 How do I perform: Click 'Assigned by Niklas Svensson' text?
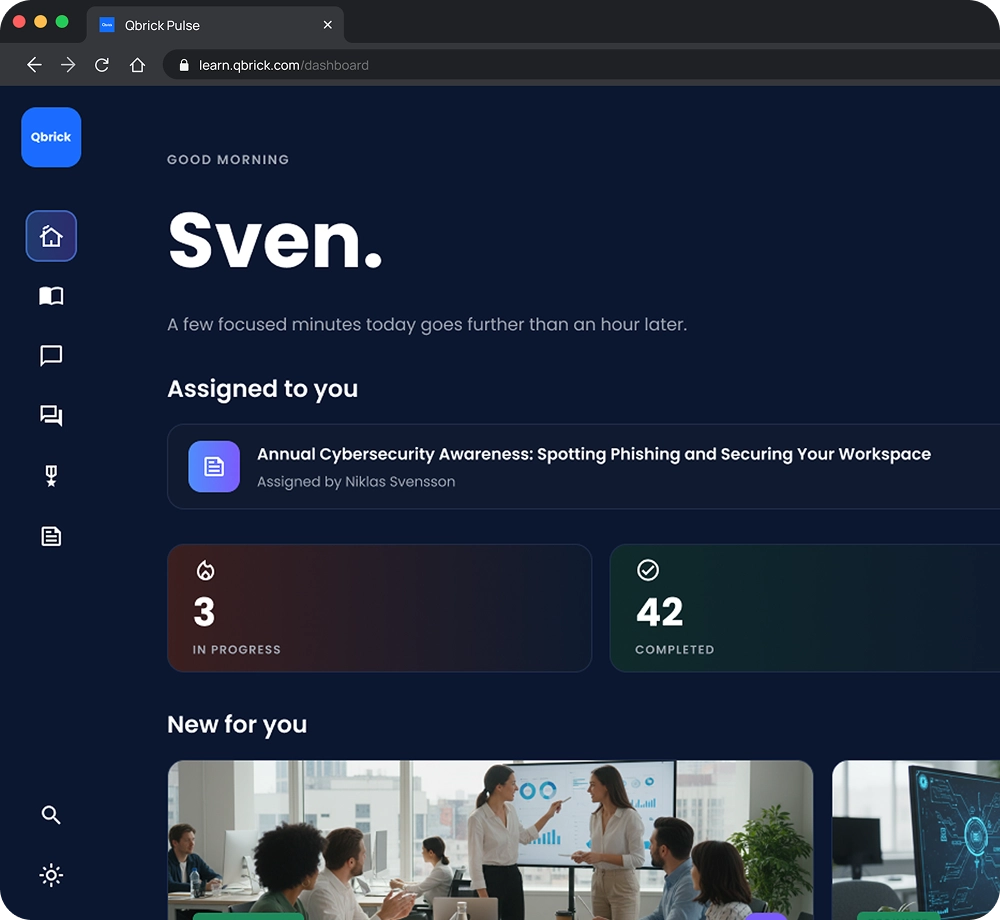click(356, 482)
